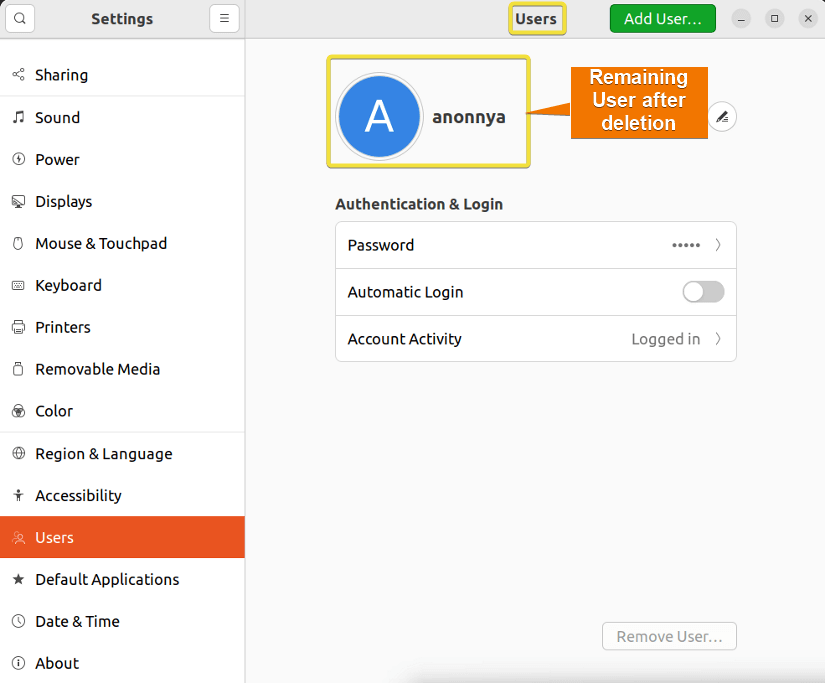Click the Users people icon

18,537
